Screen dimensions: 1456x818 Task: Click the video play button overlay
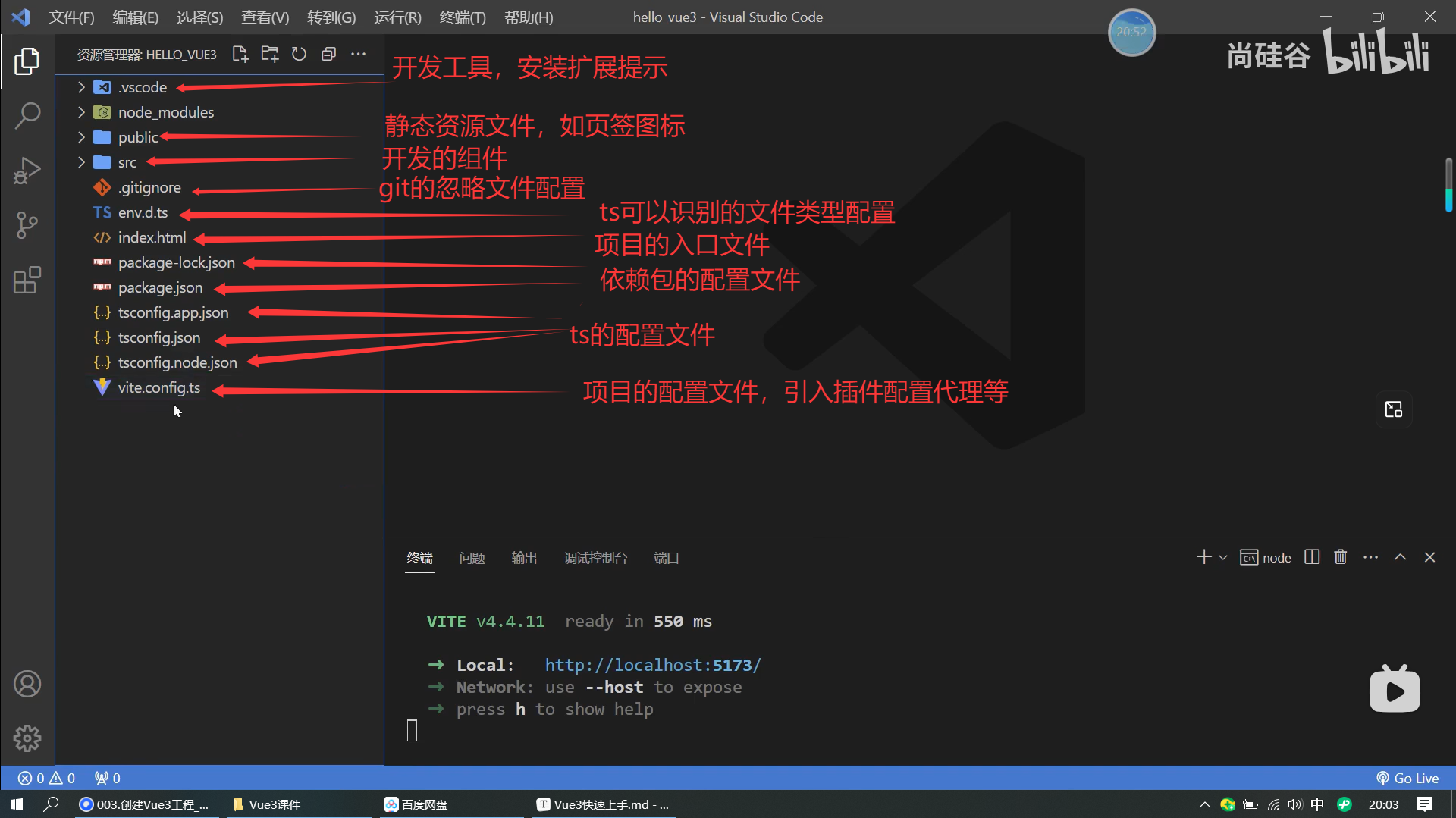(x=1395, y=688)
